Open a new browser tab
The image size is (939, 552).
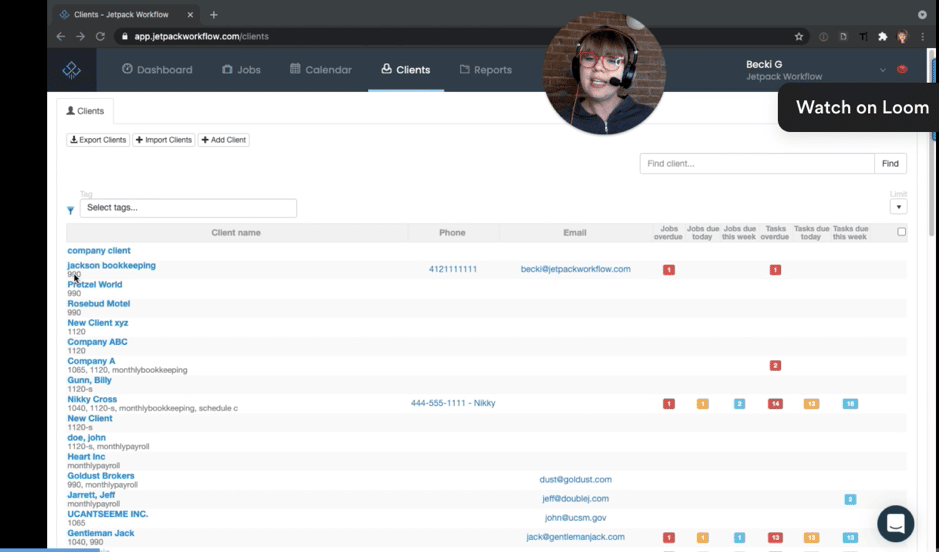[x=214, y=14]
